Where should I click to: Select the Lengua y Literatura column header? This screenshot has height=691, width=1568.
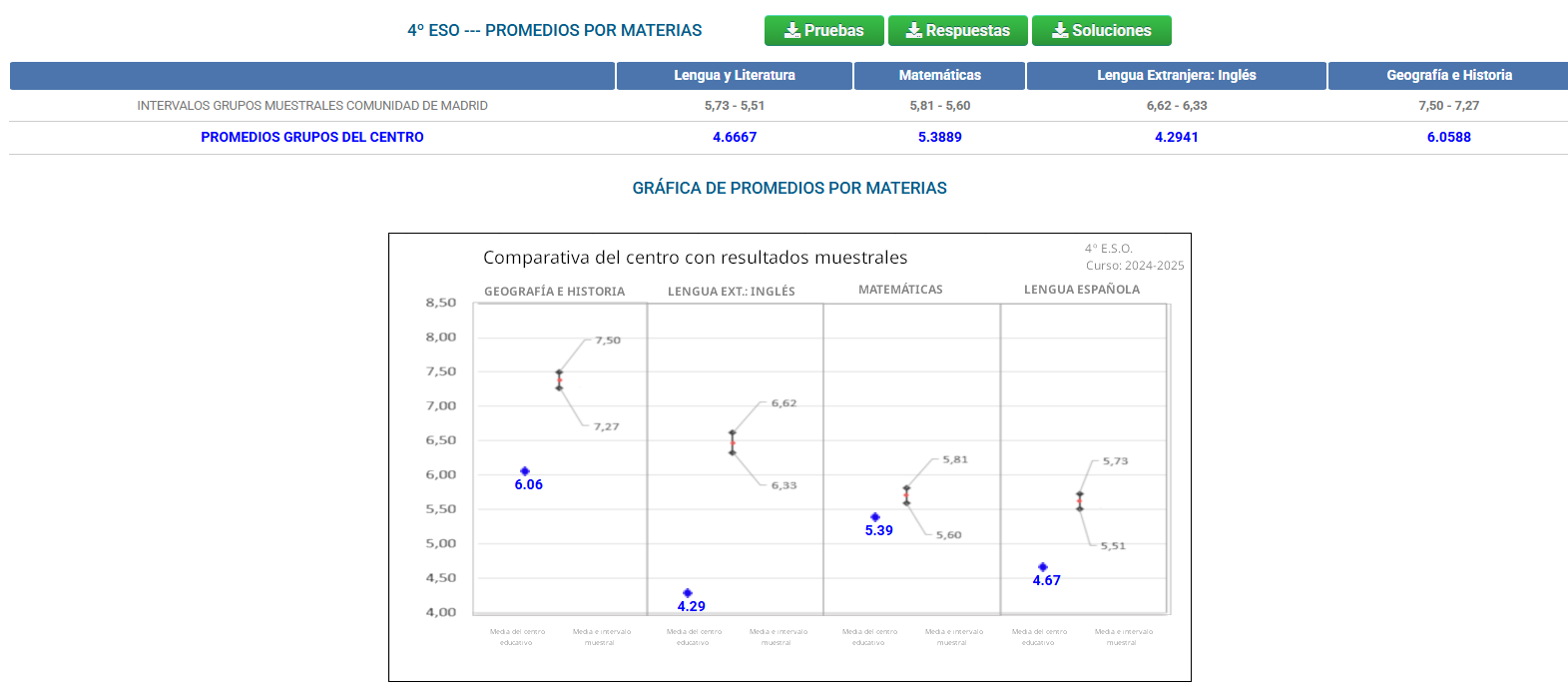click(x=735, y=76)
